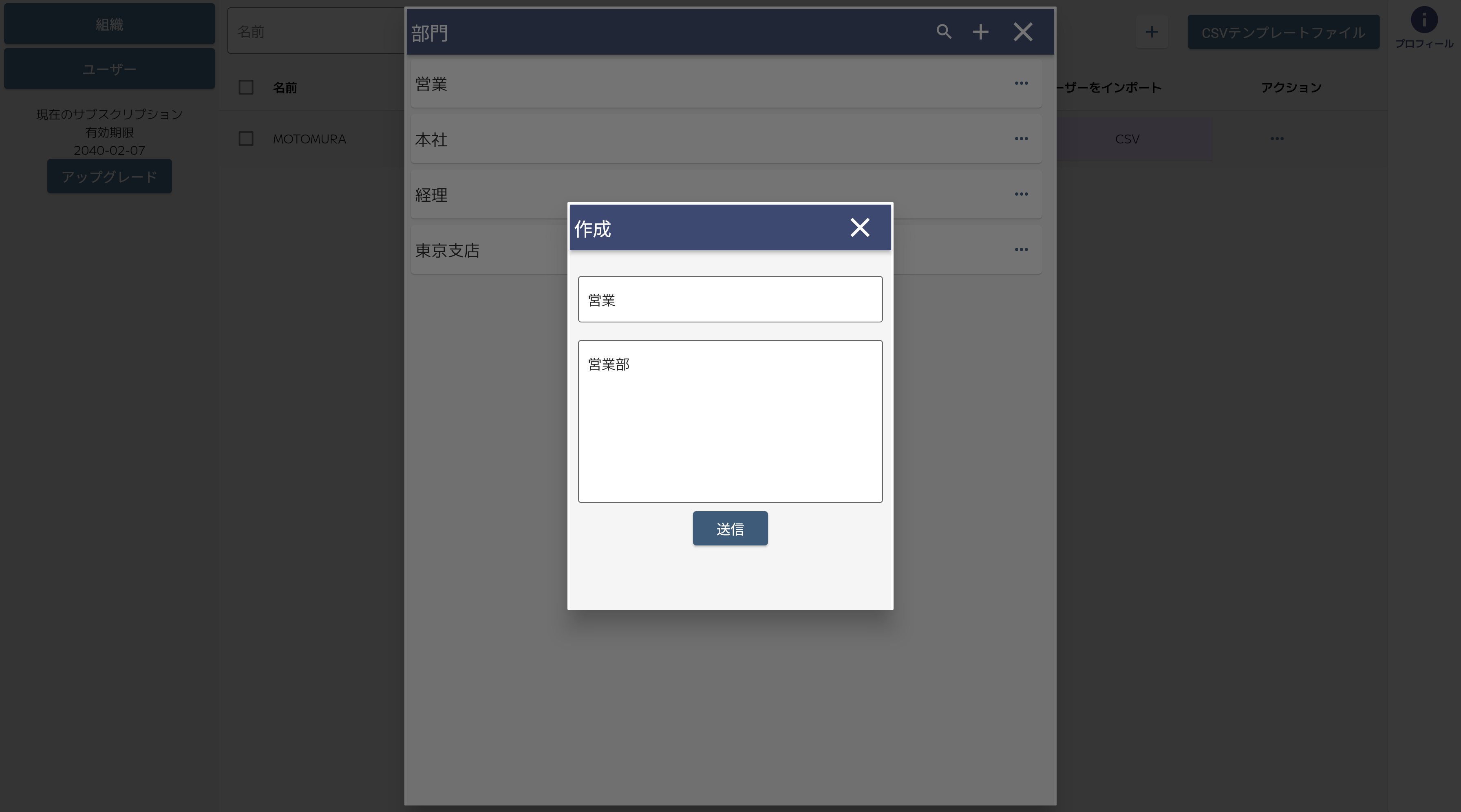Image resolution: width=1461 pixels, height=812 pixels.
Task: Click the アップグレード button
Action: tap(110, 177)
